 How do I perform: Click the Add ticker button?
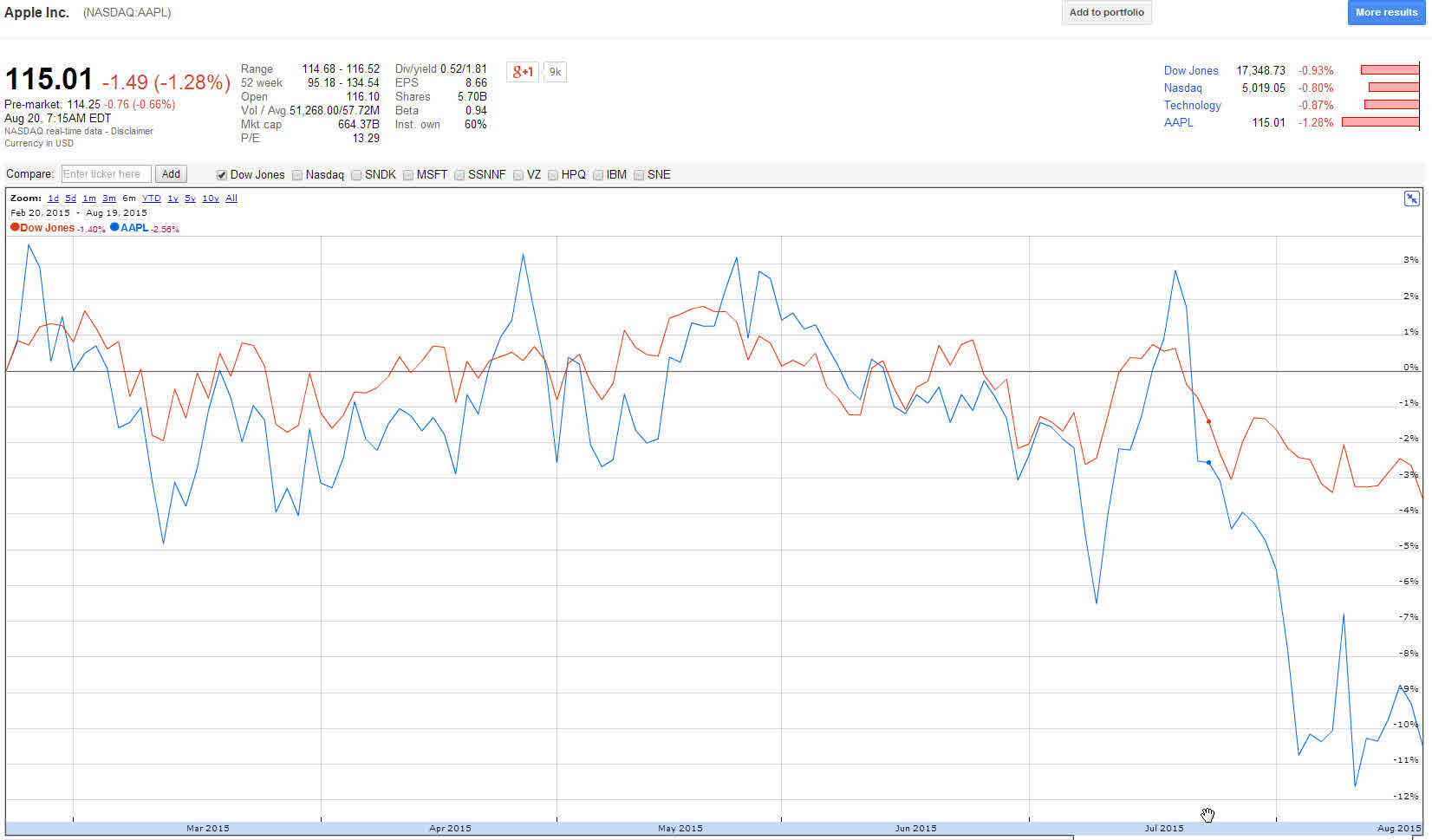click(171, 174)
